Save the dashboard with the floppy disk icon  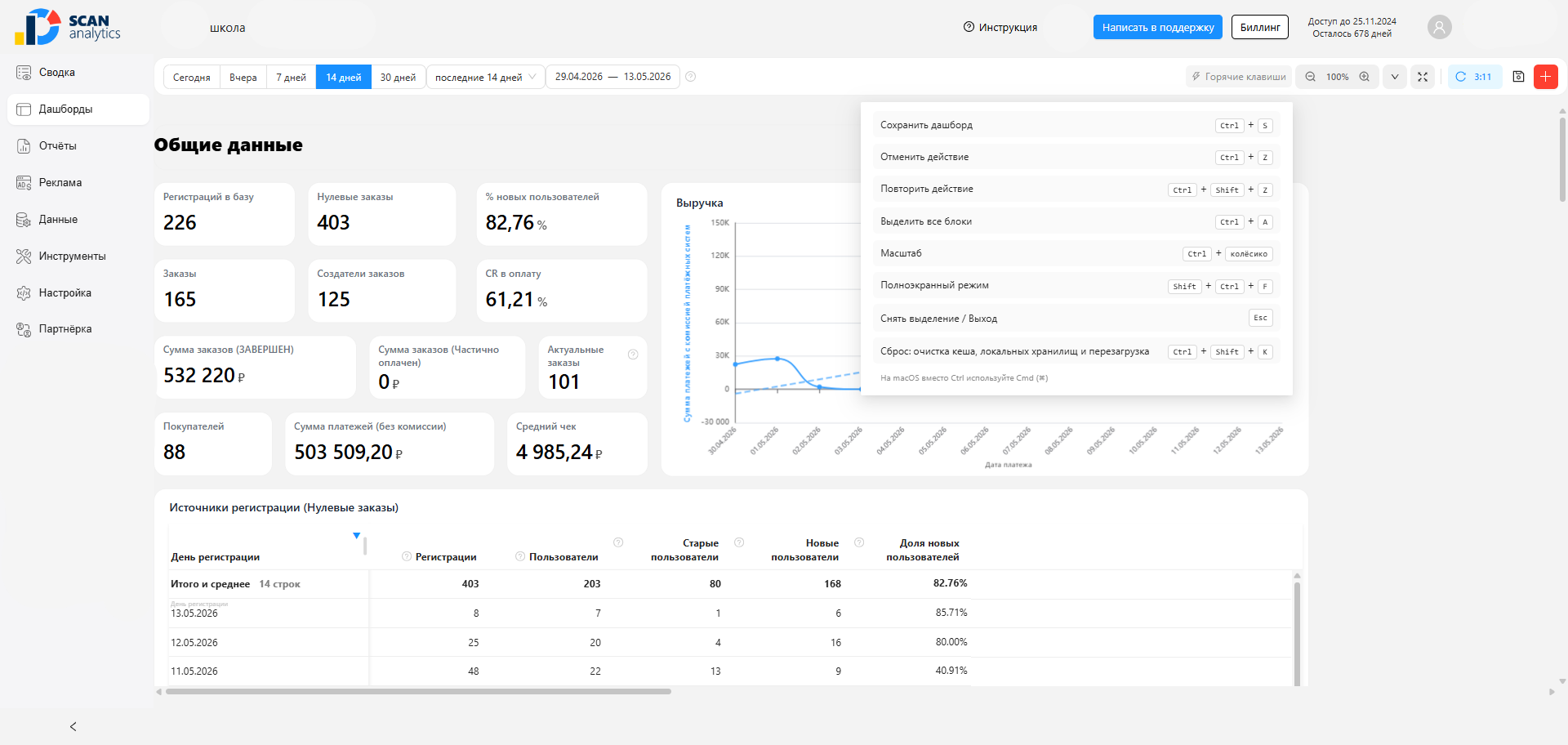tap(1518, 77)
